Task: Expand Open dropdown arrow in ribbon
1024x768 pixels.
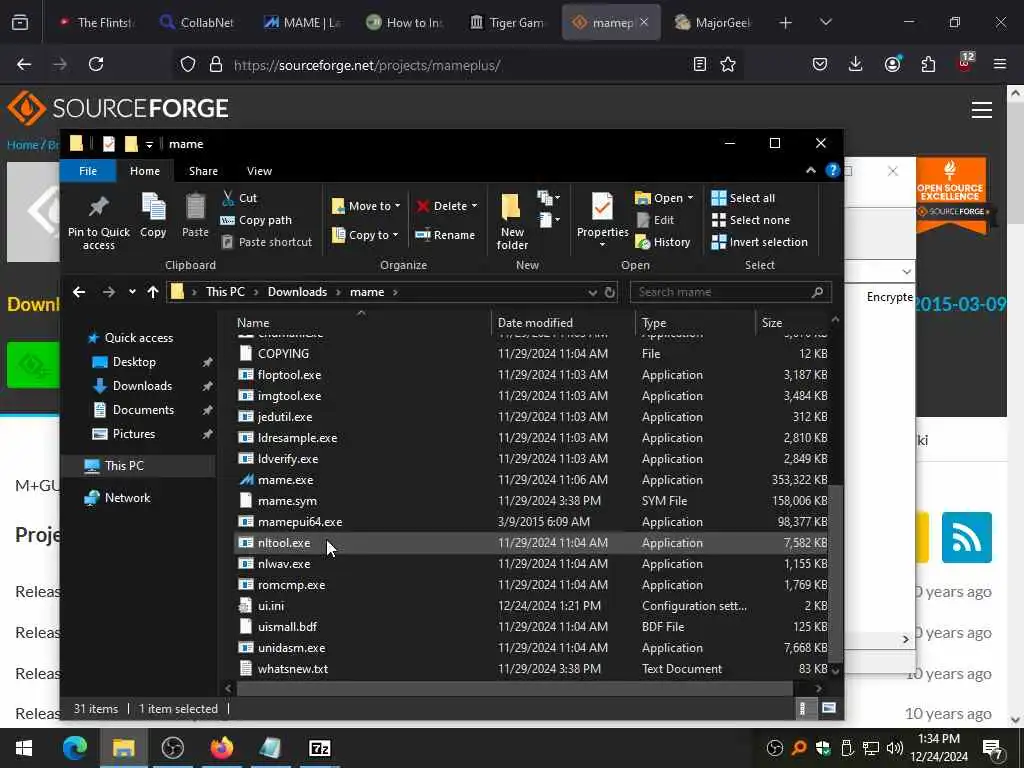Action: [690, 198]
